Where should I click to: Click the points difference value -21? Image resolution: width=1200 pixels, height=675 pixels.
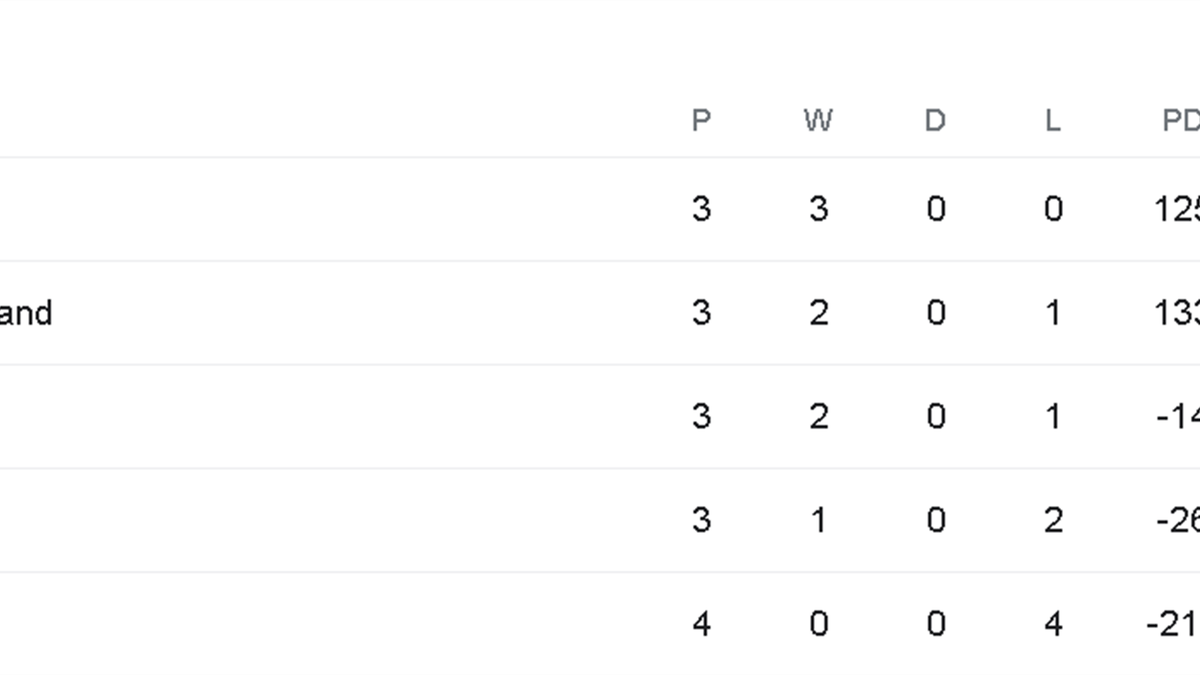tap(1173, 625)
